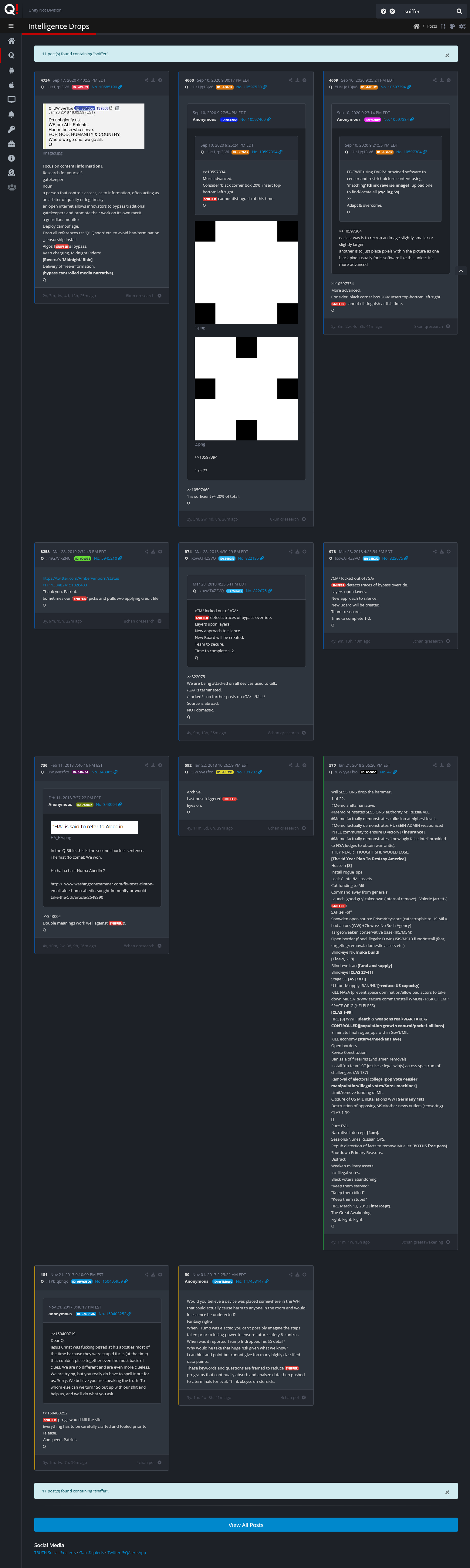Click the scroll-to-top chevron button

click(461, 271)
